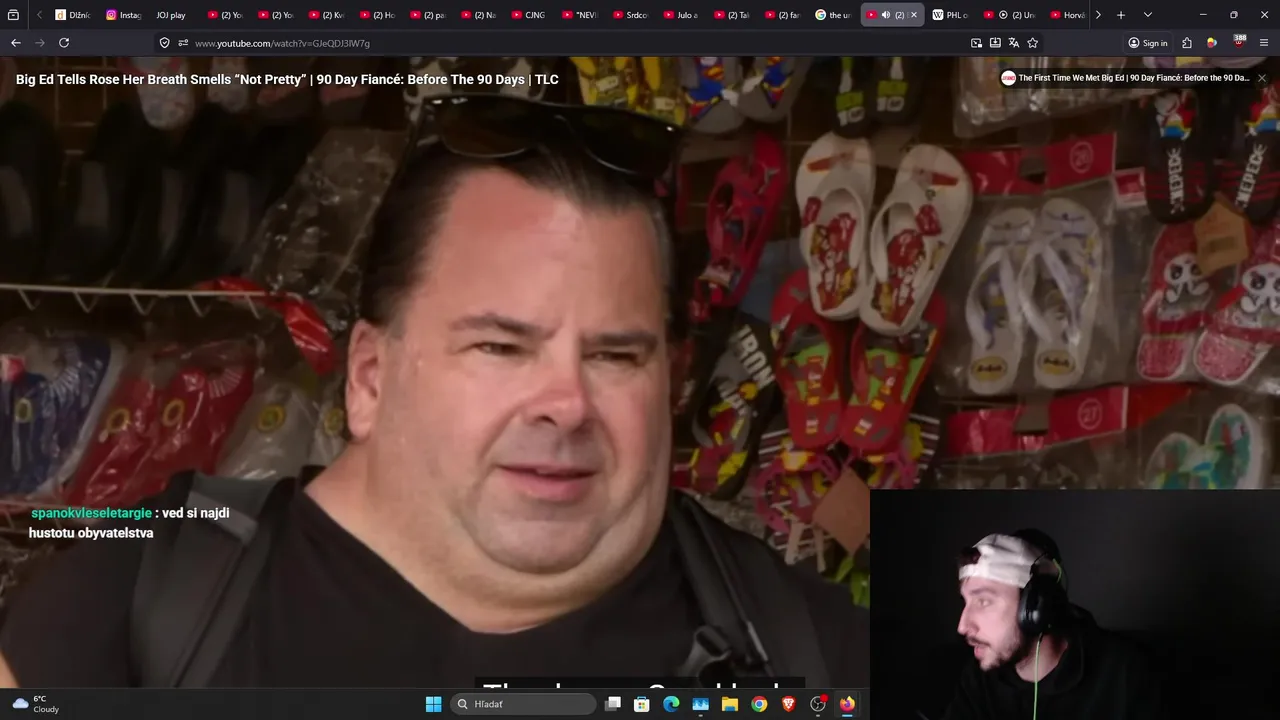The height and width of the screenshot is (720, 1280).
Task: Open Google Chrome from taskbar
Action: tap(759, 704)
